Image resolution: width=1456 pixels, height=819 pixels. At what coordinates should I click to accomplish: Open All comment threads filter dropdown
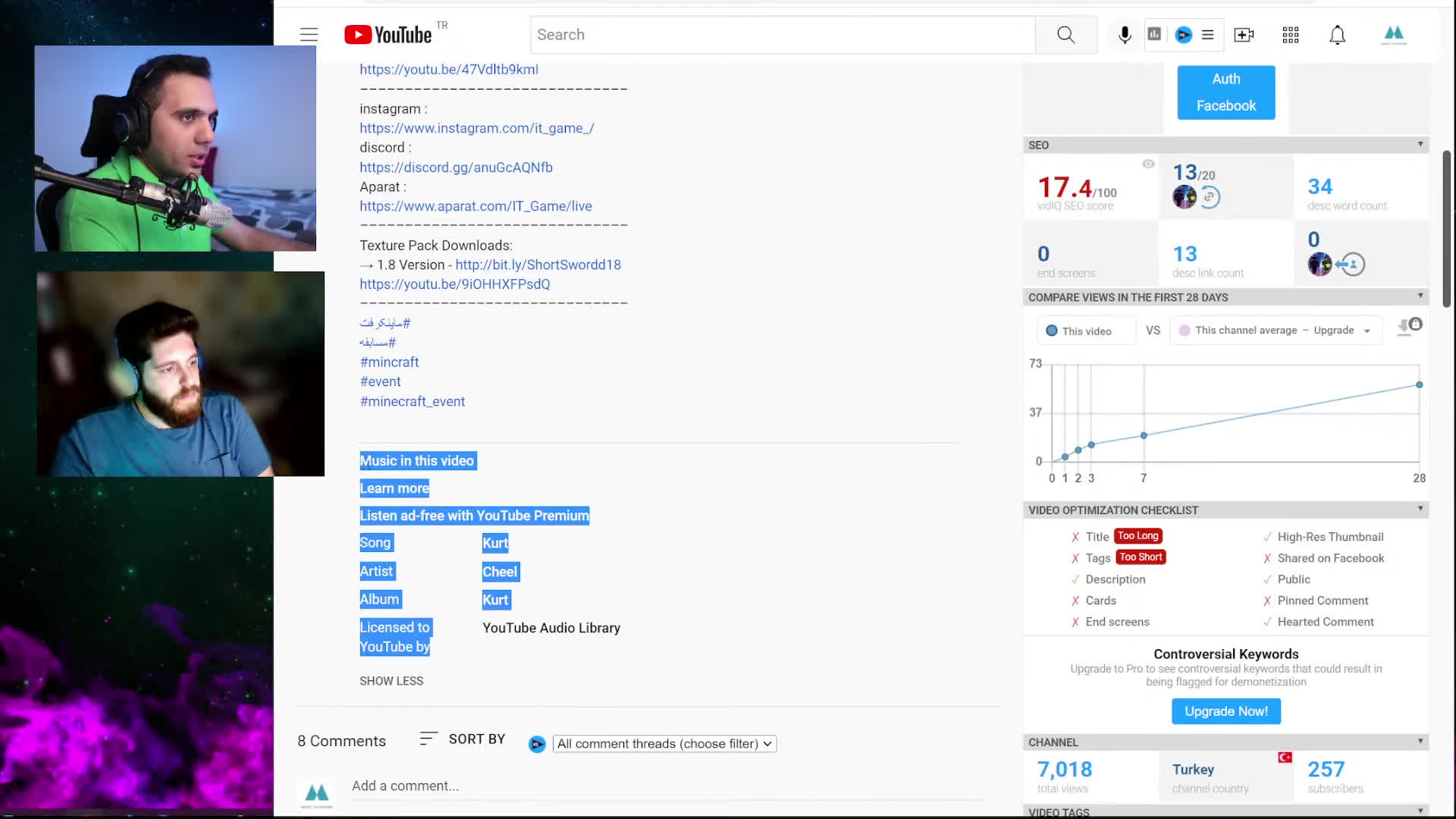pyautogui.click(x=664, y=744)
